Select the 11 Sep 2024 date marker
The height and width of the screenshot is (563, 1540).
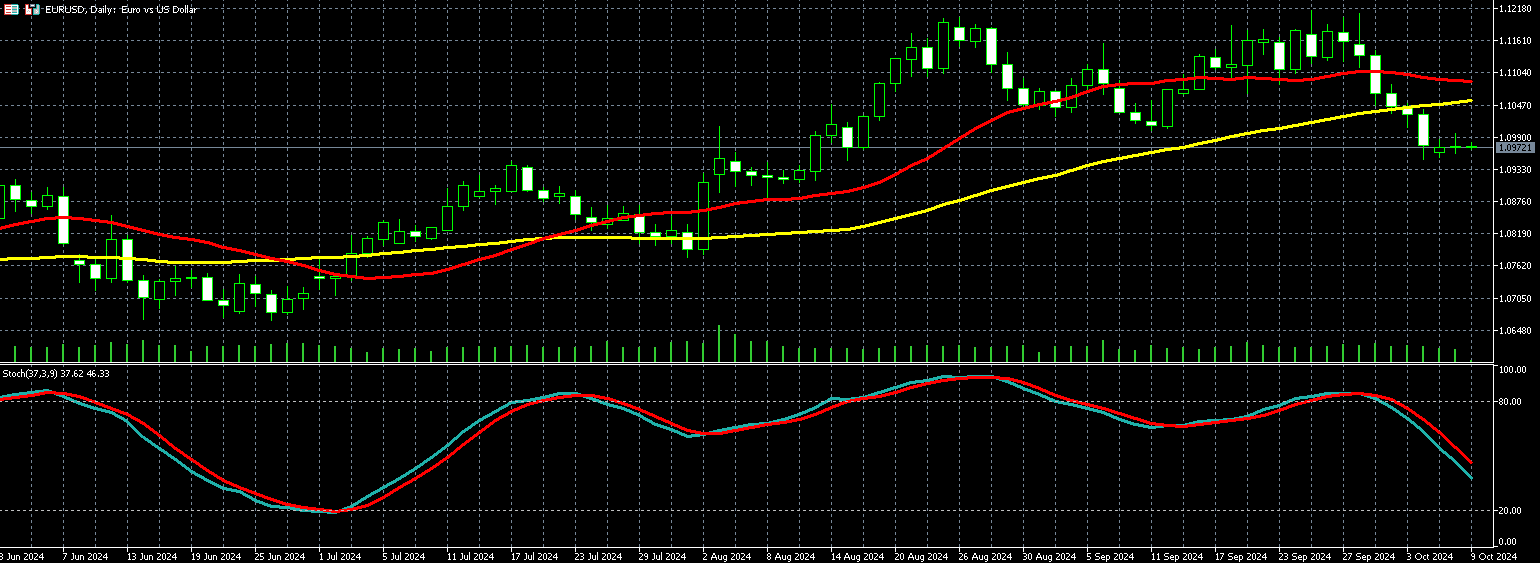pyautogui.click(x=1174, y=556)
